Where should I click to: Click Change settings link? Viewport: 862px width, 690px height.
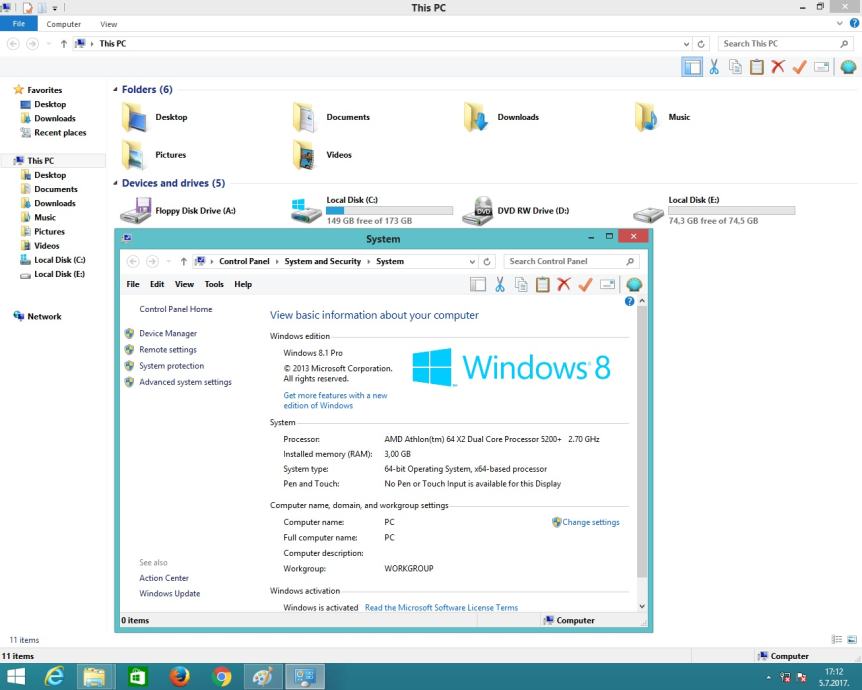[x=590, y=522]
